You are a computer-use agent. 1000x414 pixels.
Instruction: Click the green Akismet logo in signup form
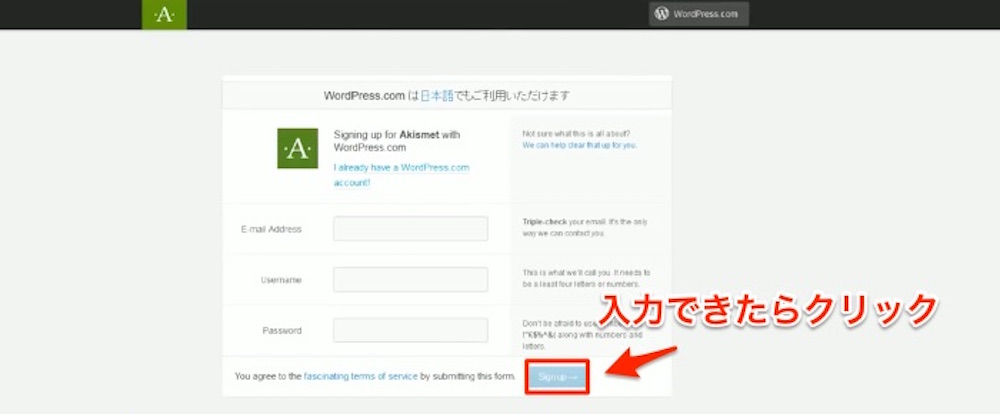[297, 149]
